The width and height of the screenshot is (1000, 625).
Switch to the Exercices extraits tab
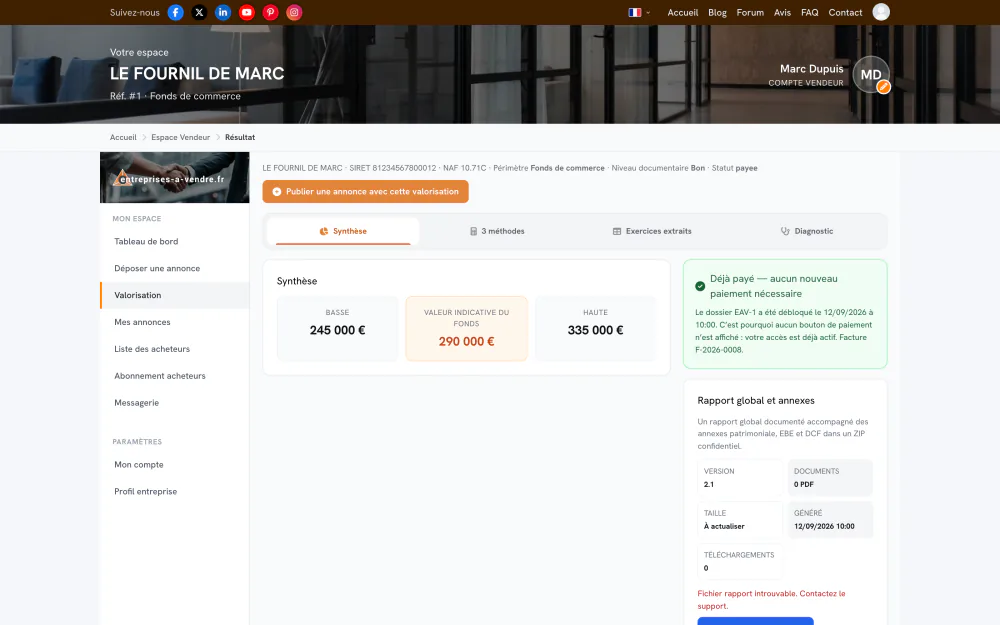tap(652, 231)
